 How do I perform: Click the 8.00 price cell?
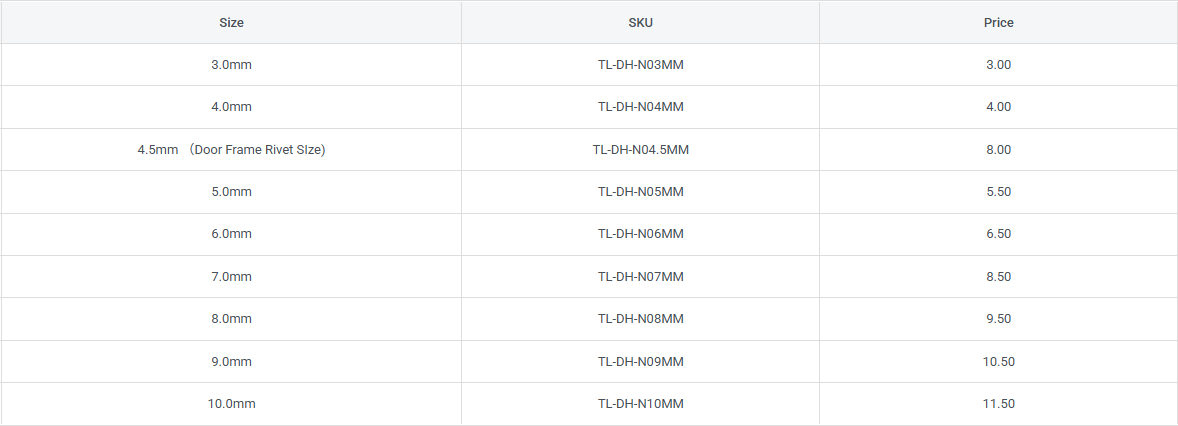(998, 150)
